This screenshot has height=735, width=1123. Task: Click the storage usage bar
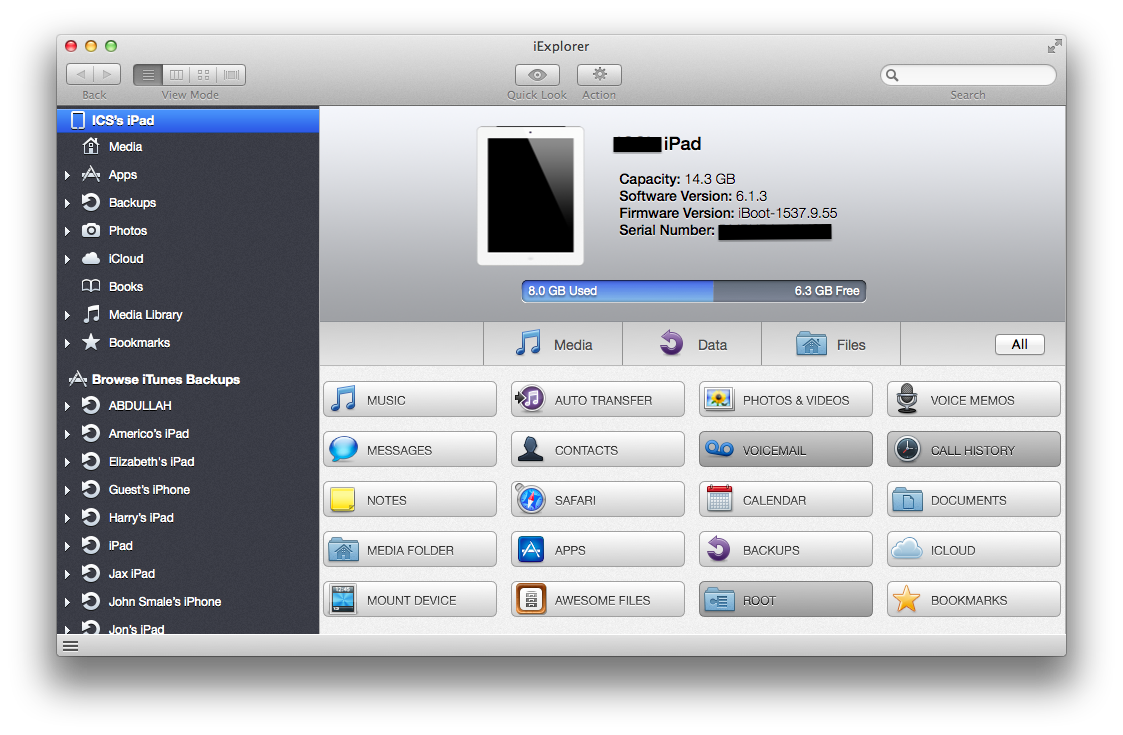click(x=693, y=291)
